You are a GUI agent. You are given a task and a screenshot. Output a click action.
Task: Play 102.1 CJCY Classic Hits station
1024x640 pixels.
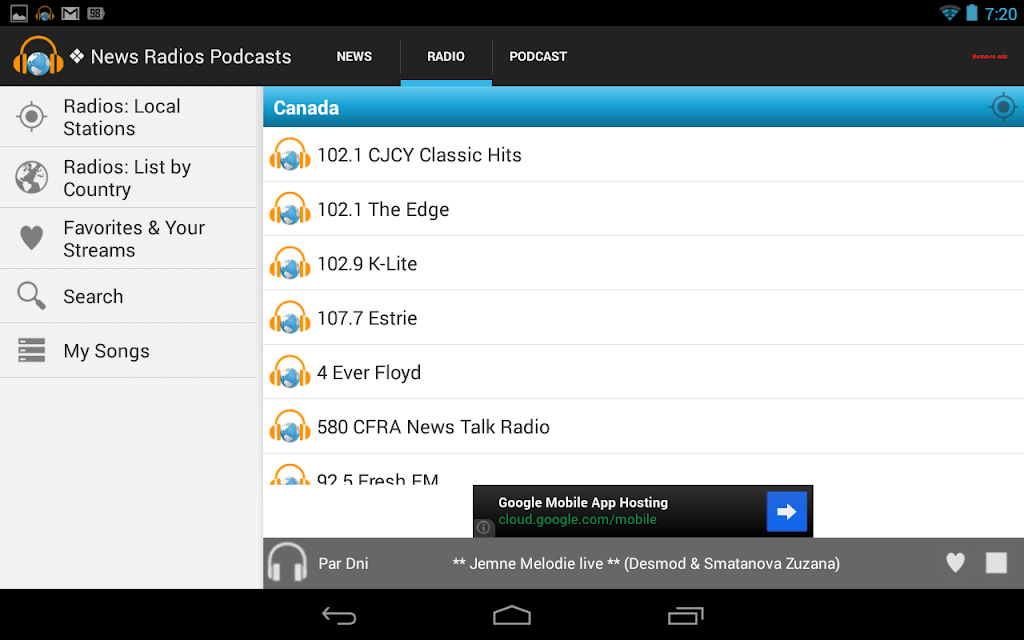(643, 155)
